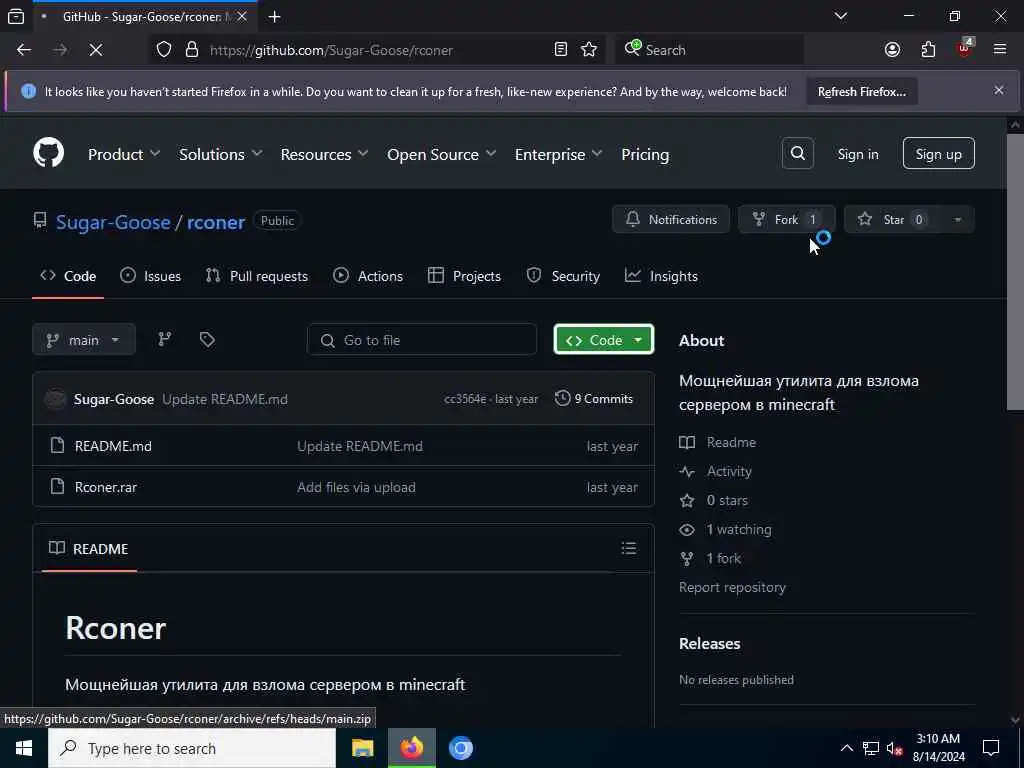Image resolution: width=1024 pixels, height=768 pixels.
Task: Click the Windows taskbar search box
Action: click(192, 748)
